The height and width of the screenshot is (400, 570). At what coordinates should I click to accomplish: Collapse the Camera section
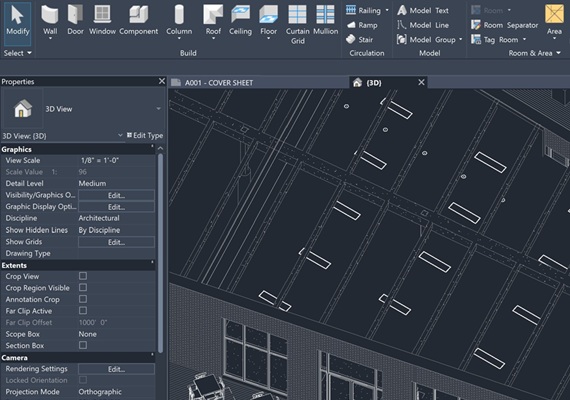coord(152,355)
